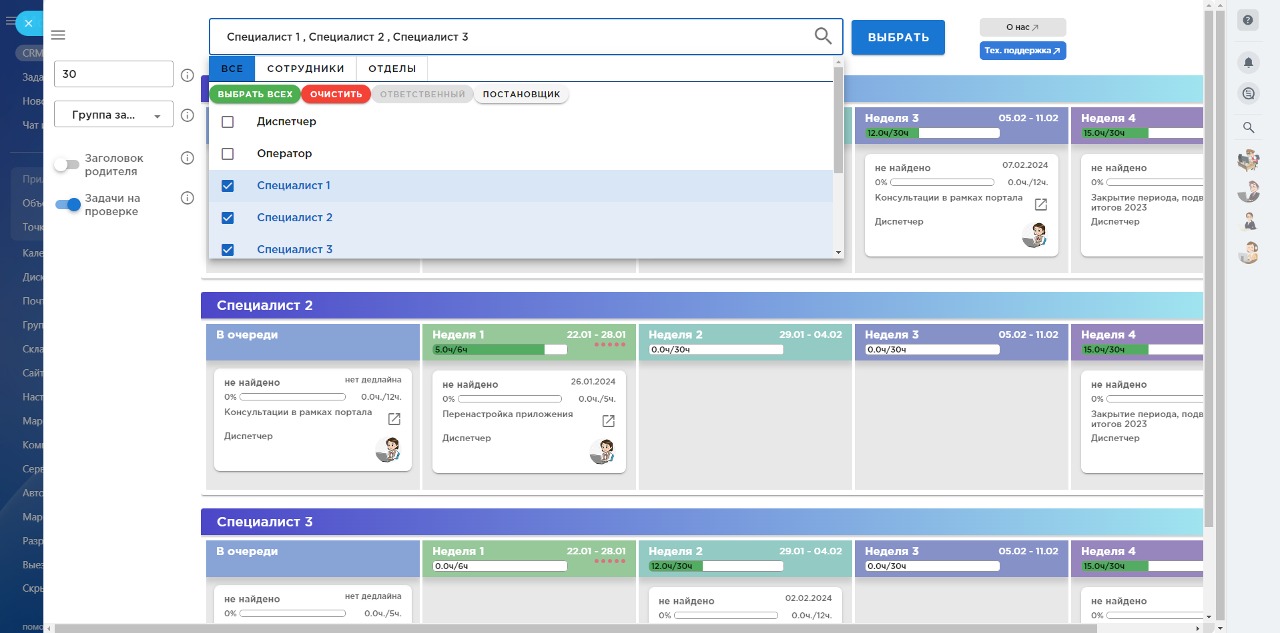
Task: Switch to the СОТРУДНИКИ tab
Action: [x=305, y=69]
